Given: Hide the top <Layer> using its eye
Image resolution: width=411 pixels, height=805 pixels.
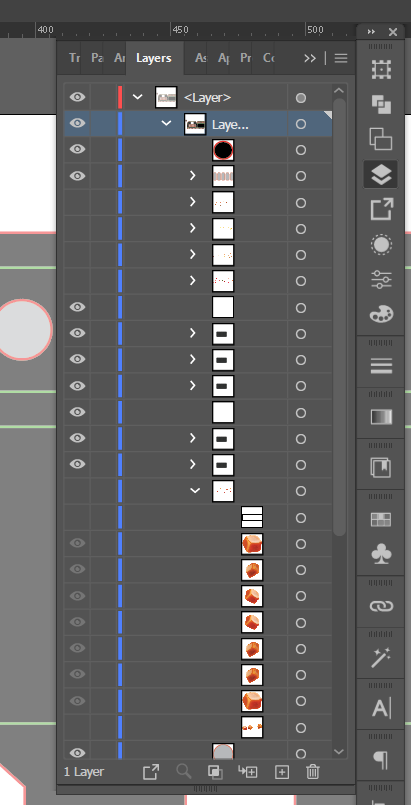Looking at the screenshot, I should pos(77,97).
